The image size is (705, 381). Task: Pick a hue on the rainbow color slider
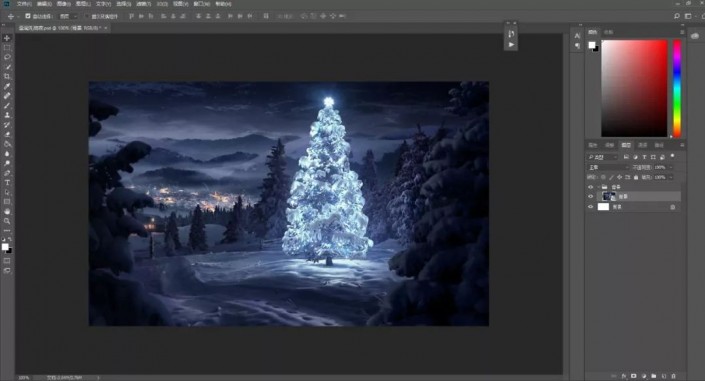[x=677, y=88]
